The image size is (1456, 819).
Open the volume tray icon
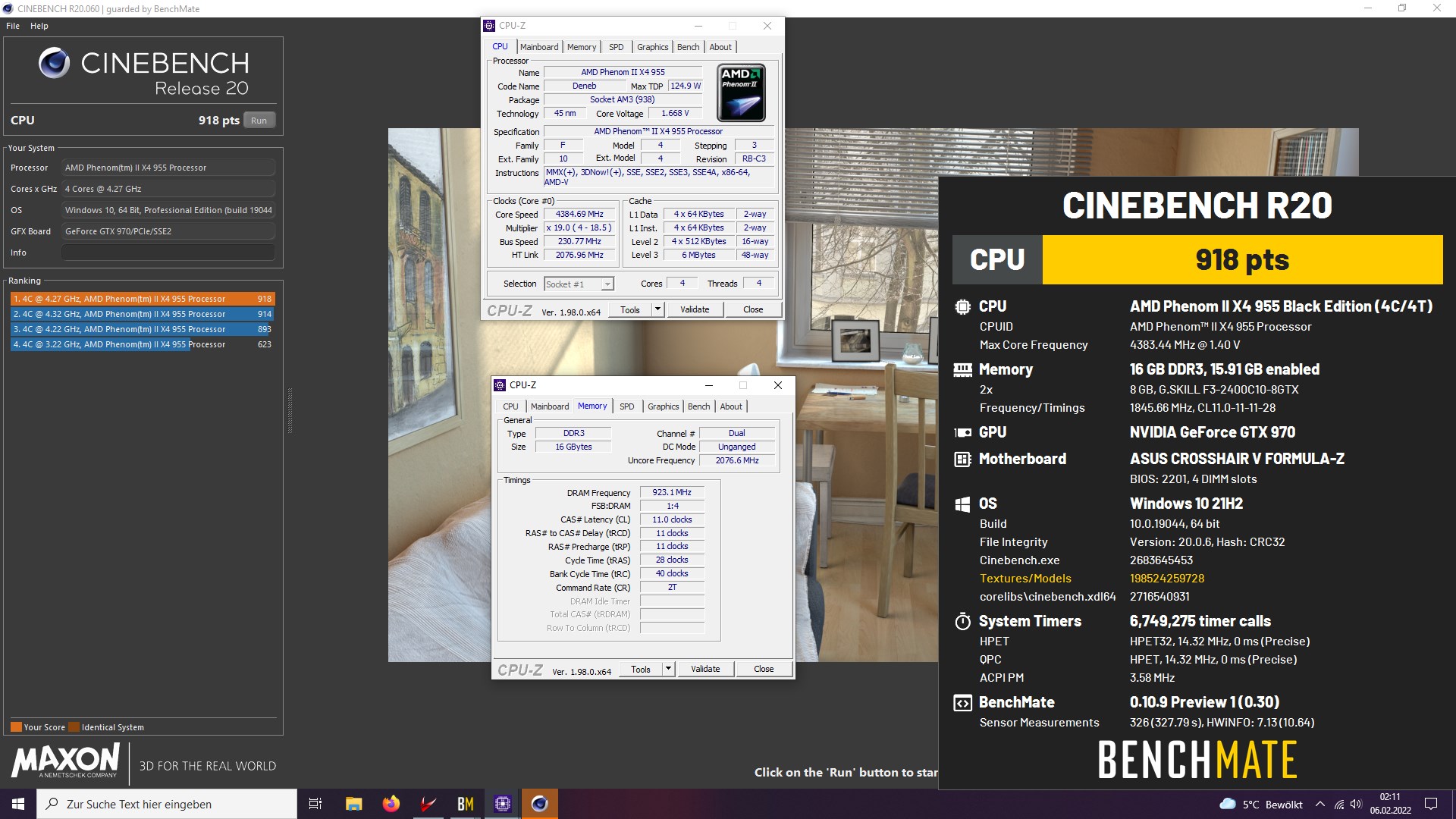click(x=1357, y=805)
